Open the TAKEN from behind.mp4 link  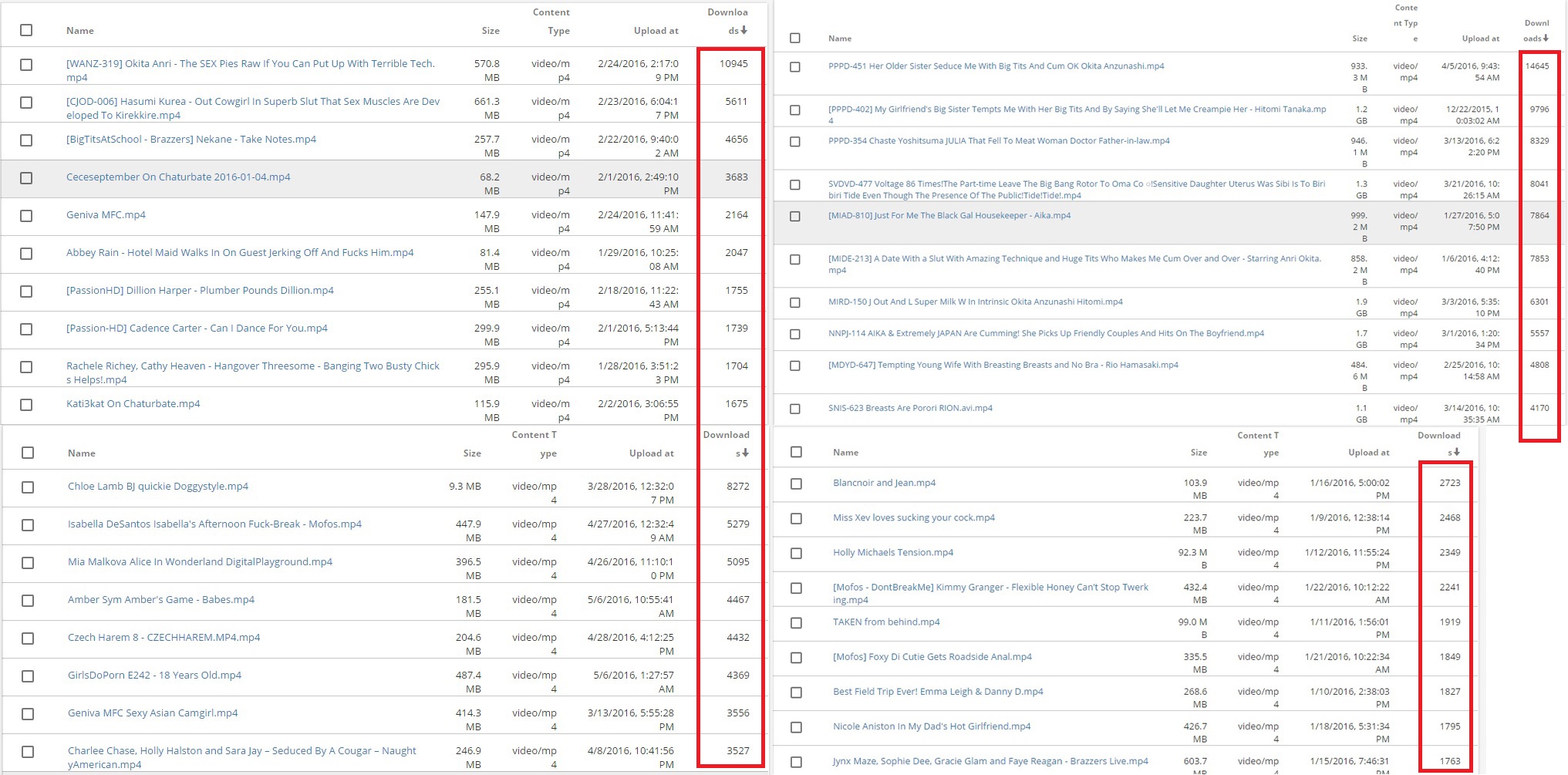[x=886, y=622]
